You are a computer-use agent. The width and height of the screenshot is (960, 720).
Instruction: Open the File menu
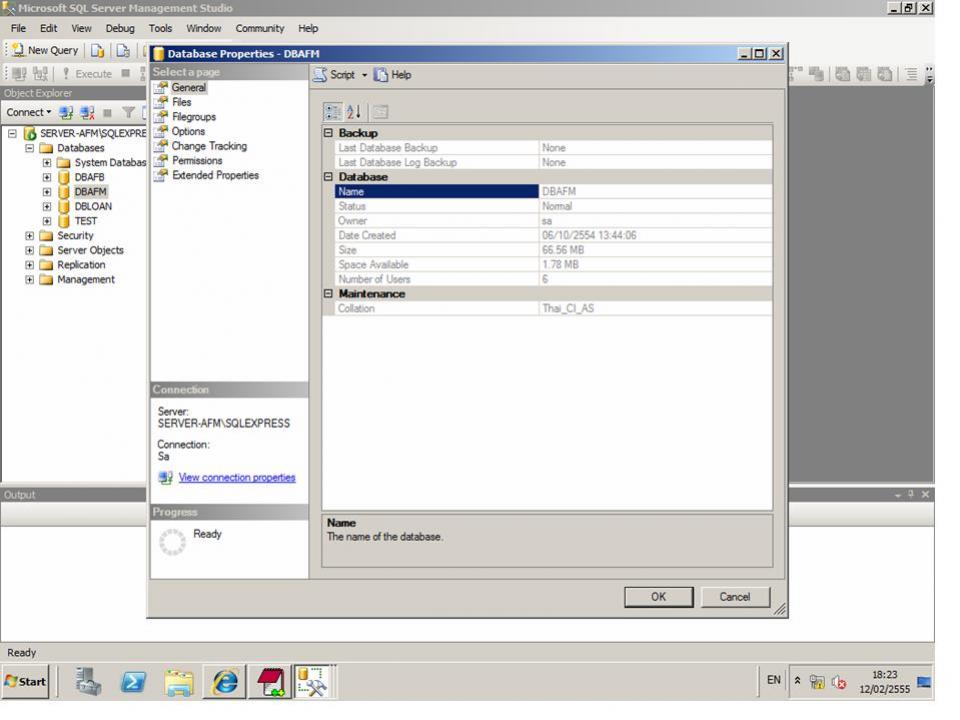click(x=18, y=28)
